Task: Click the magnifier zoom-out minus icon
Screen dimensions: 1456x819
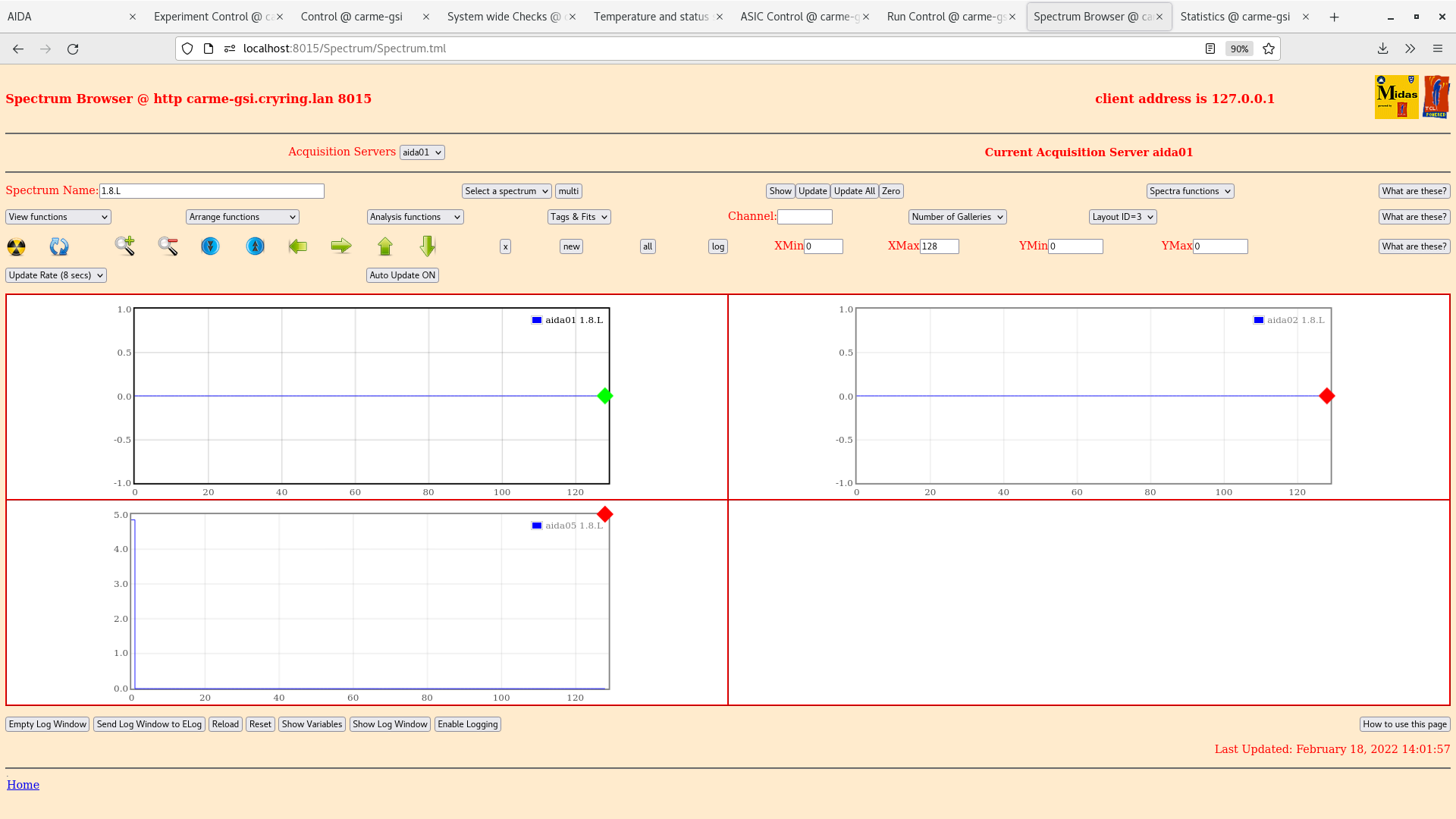Action: pos(168,246)
